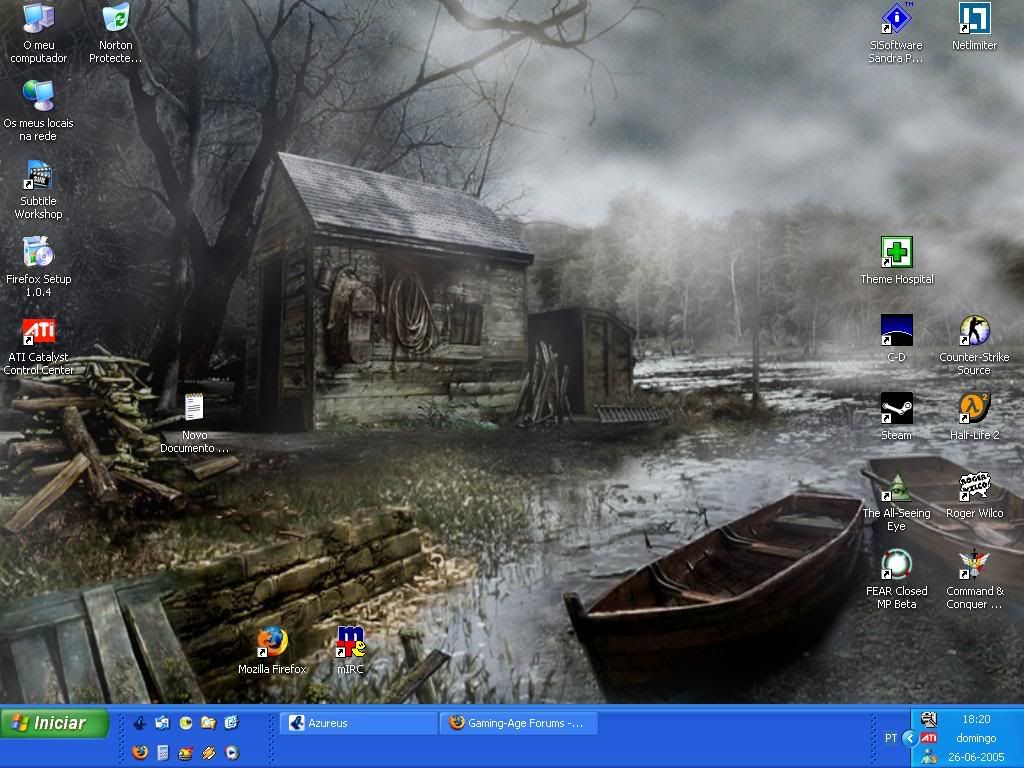Select the Roger Wilco shortcut
The width and height of the screenshot is (1024, 768).
click(x=974, y=487)
